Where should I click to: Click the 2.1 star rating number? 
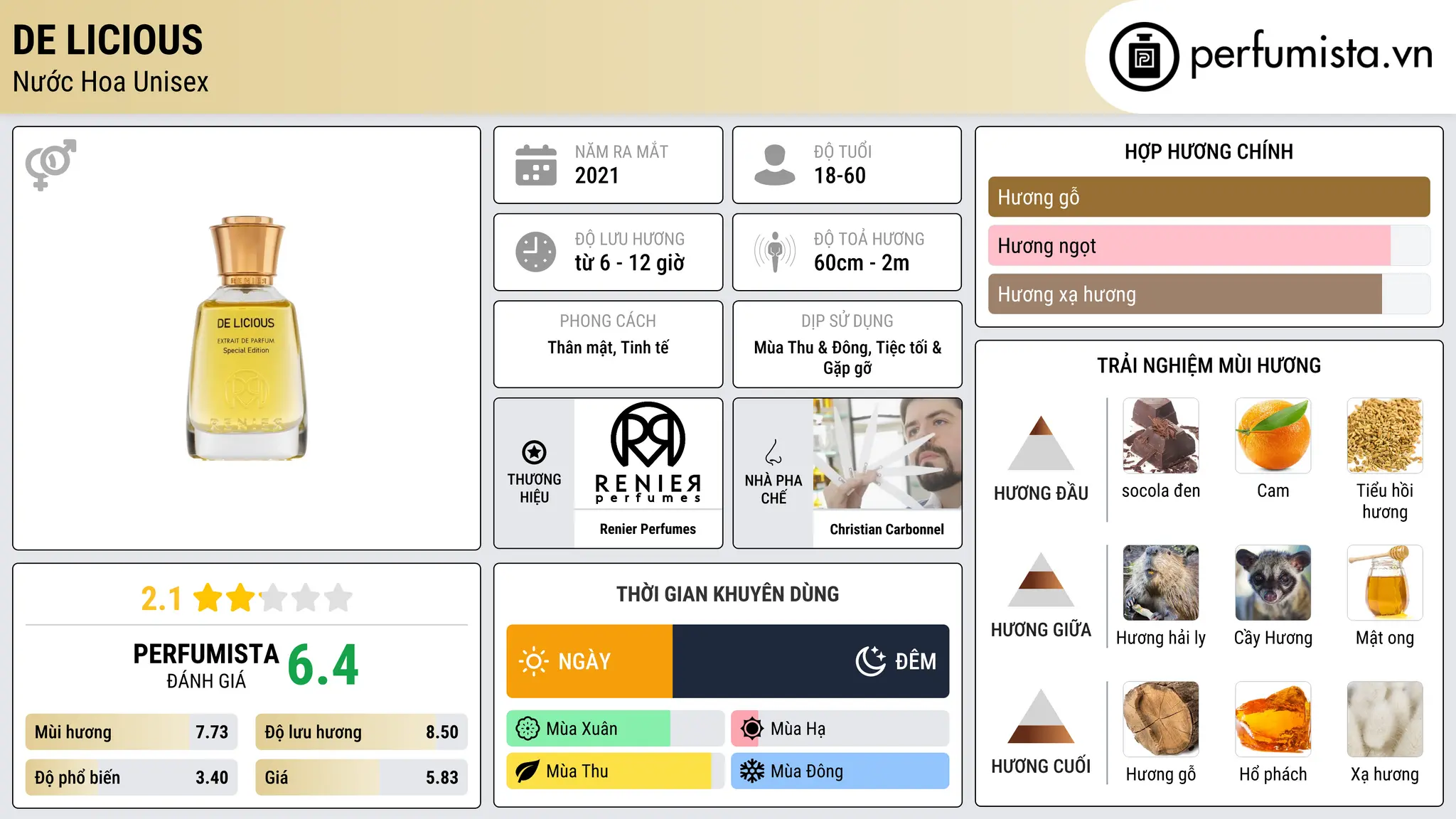(x=161, y=599)
